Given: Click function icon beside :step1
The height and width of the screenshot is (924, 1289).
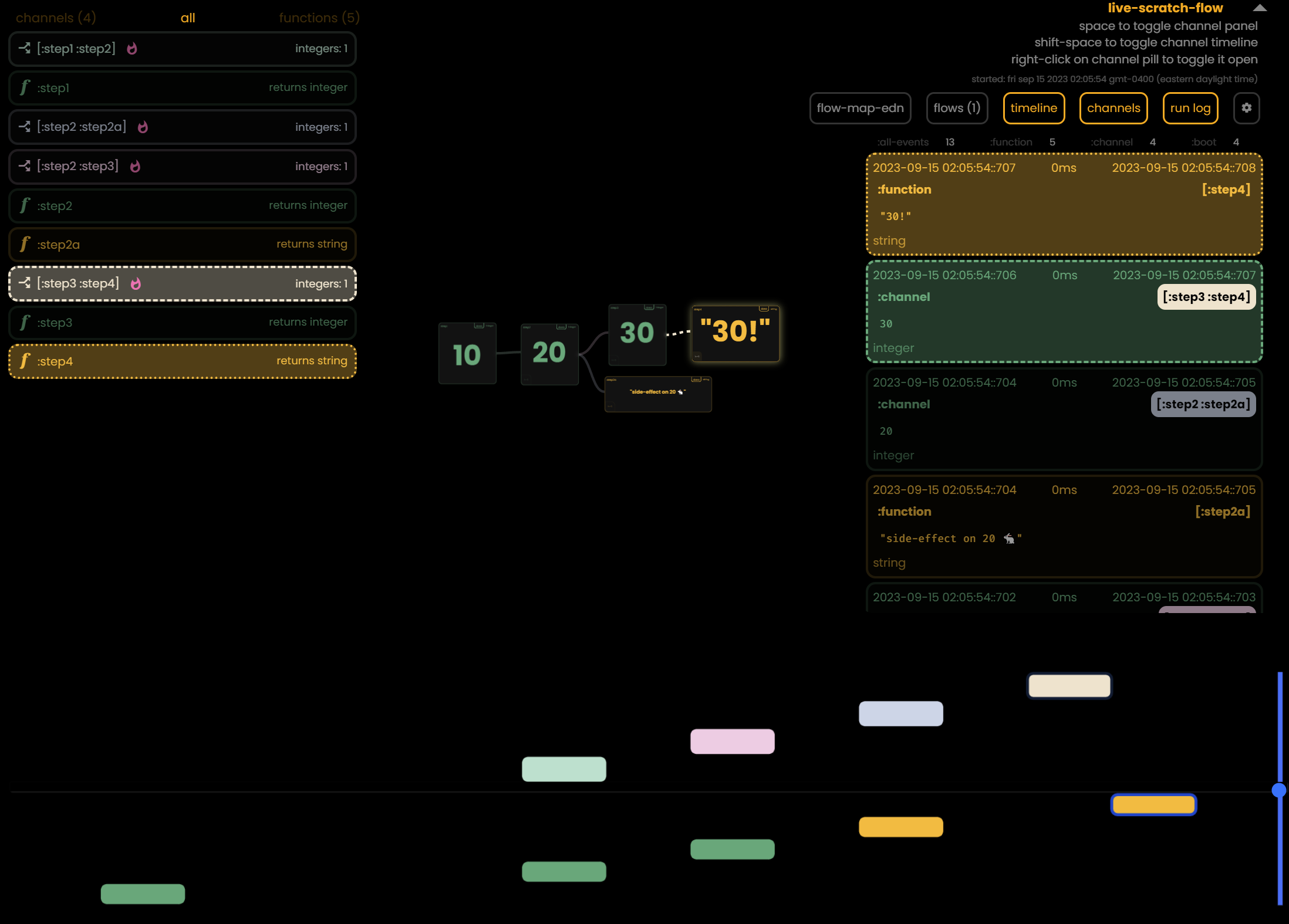Looking at the screenshot, I should click(25, 87).
